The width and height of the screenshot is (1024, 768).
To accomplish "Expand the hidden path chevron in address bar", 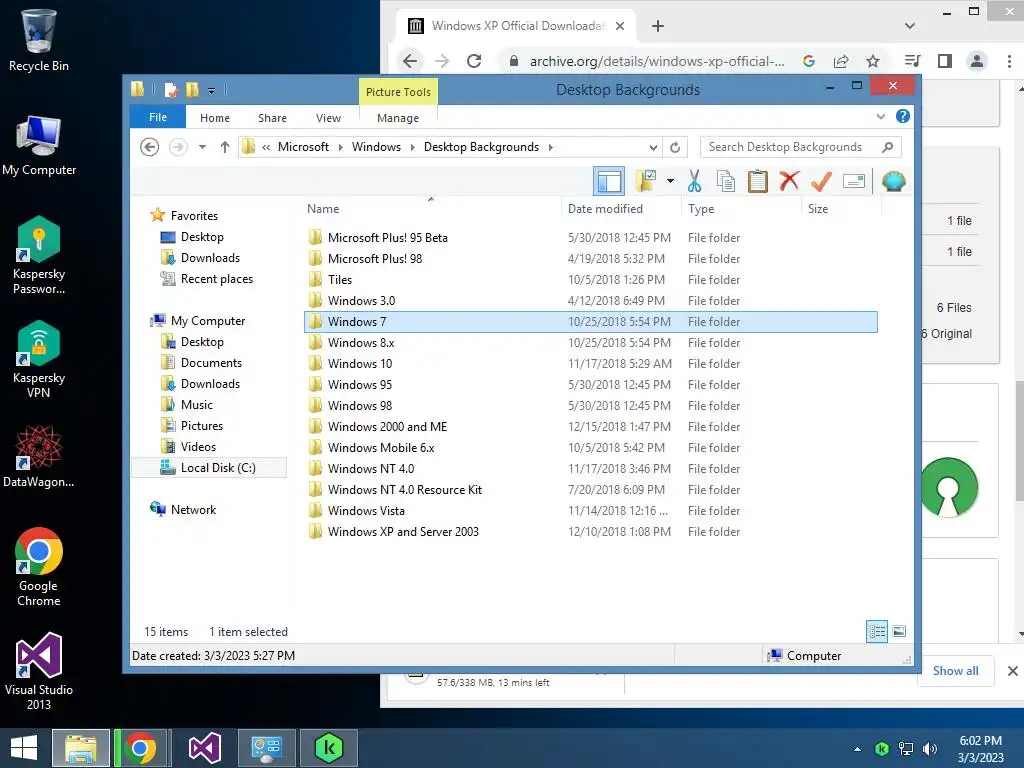I will 266,147.
